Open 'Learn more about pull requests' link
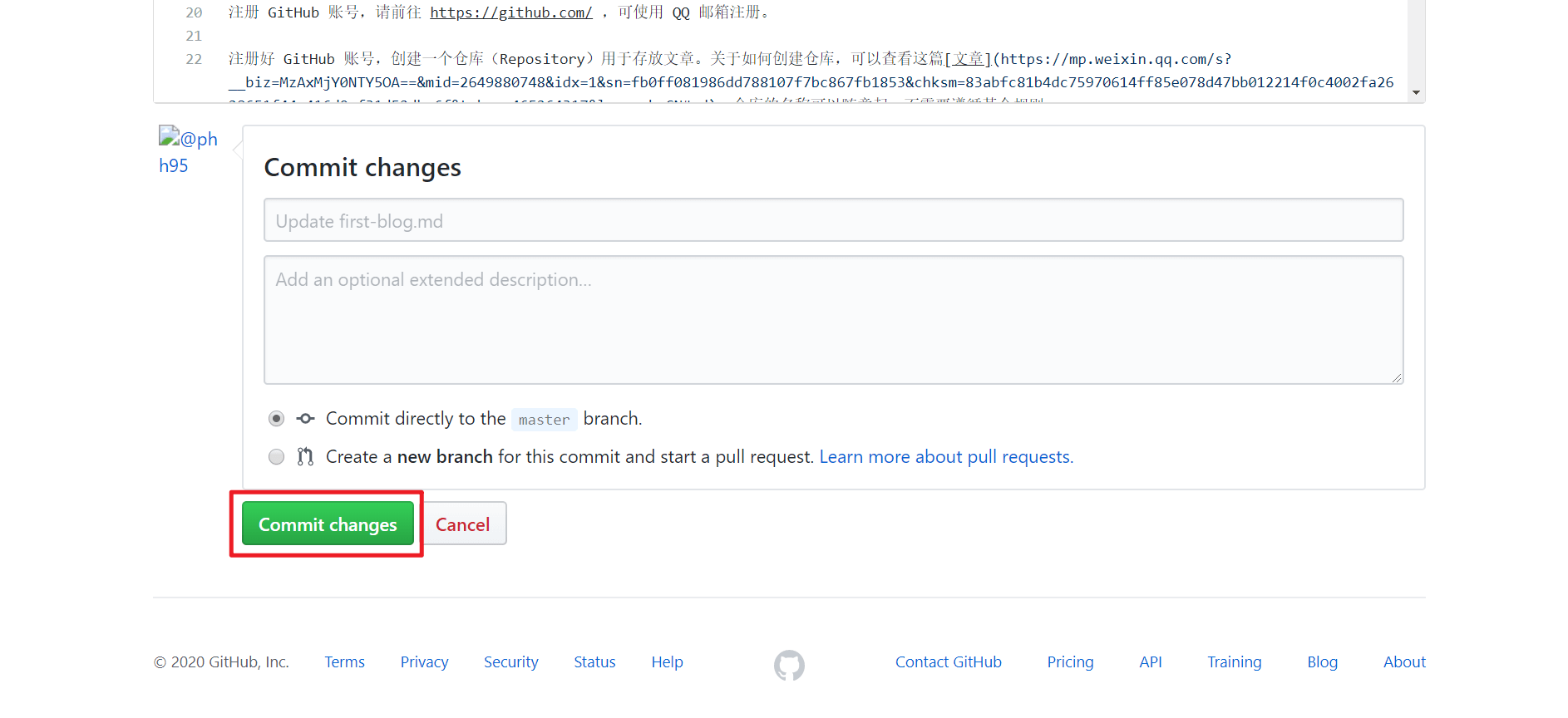Image resolution: width=1568 pixels, height=718 pixels. [946, 457]
